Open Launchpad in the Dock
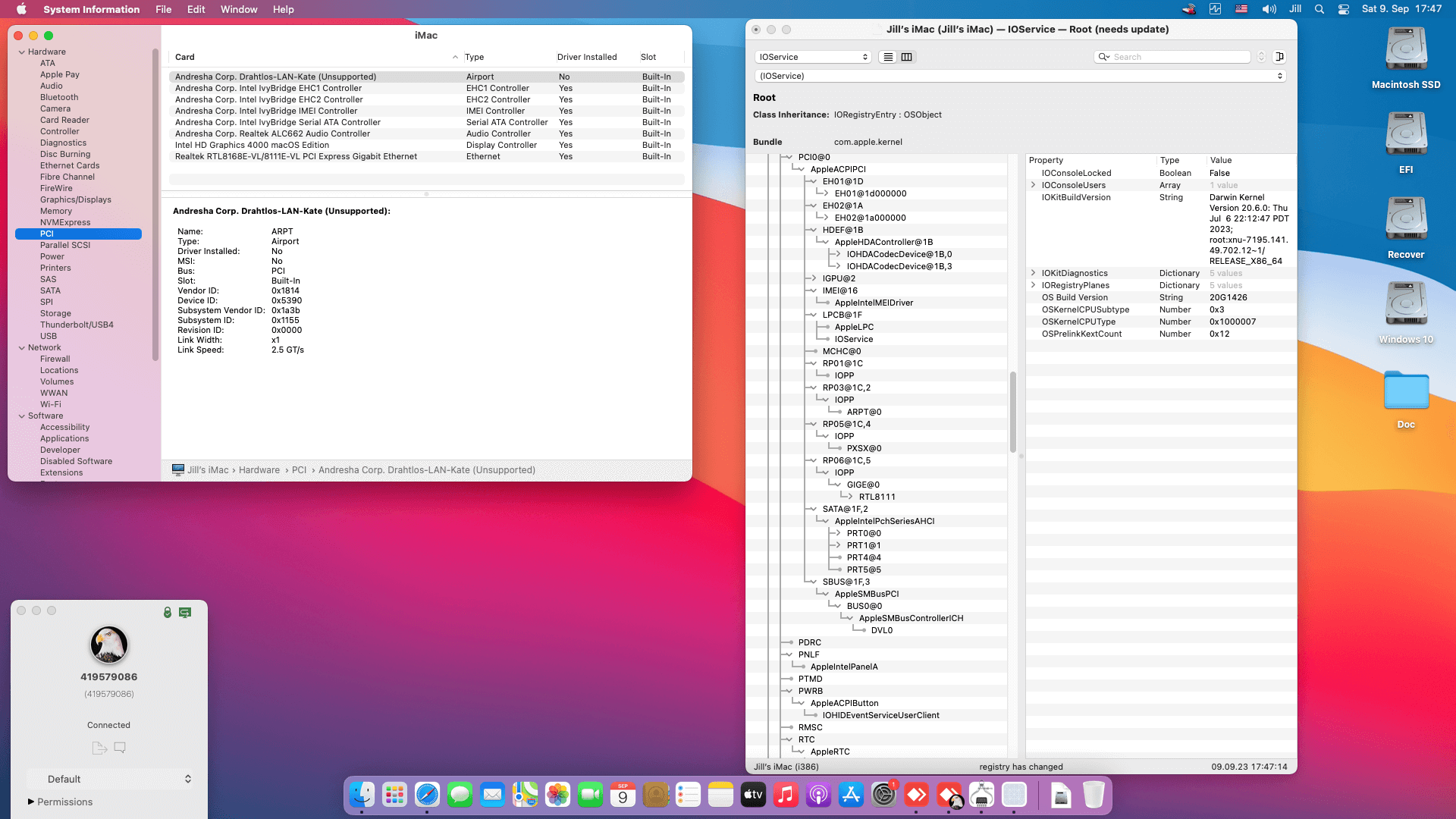 click(394, 795)
